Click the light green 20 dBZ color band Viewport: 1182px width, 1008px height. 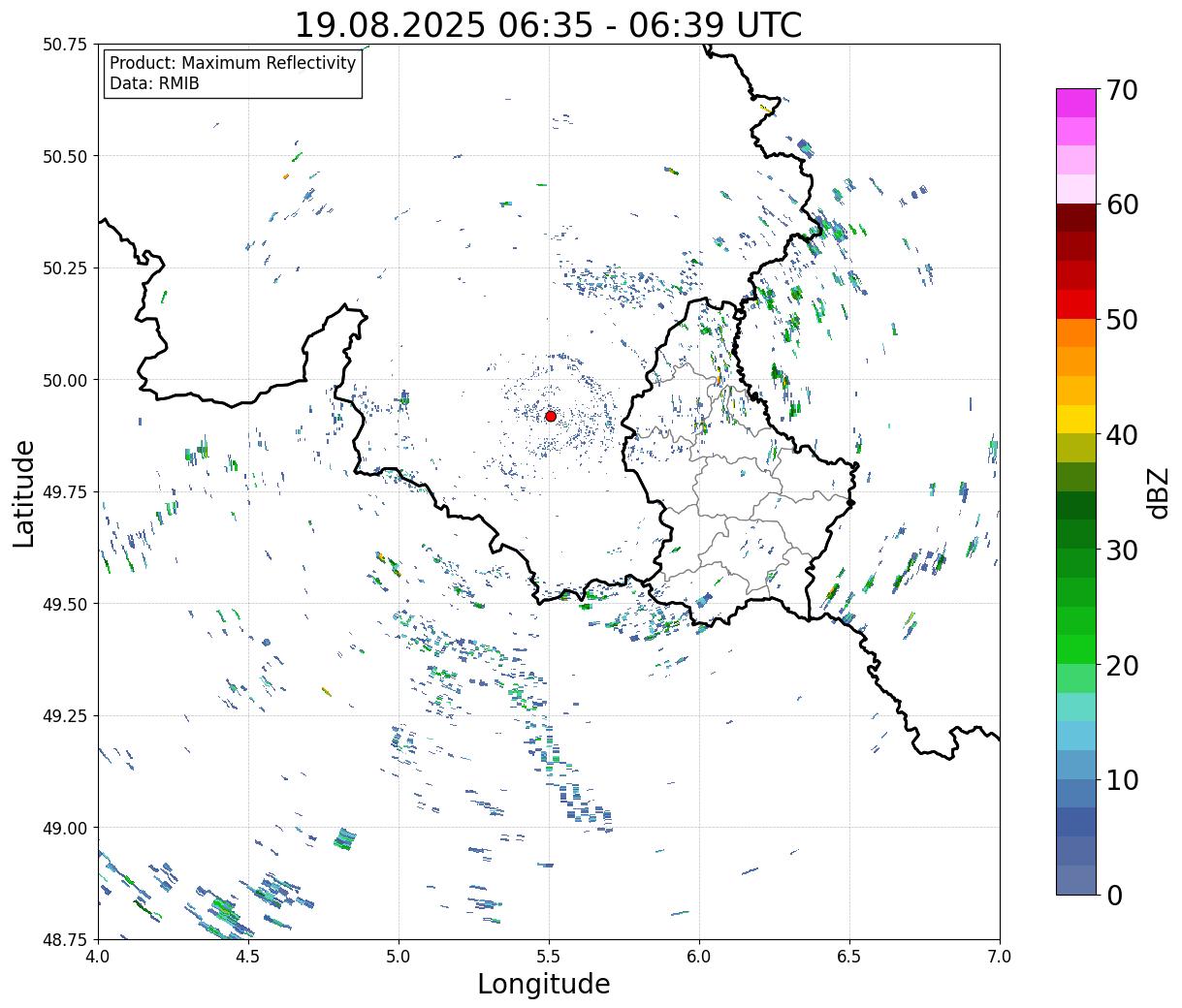(1076, 678)
